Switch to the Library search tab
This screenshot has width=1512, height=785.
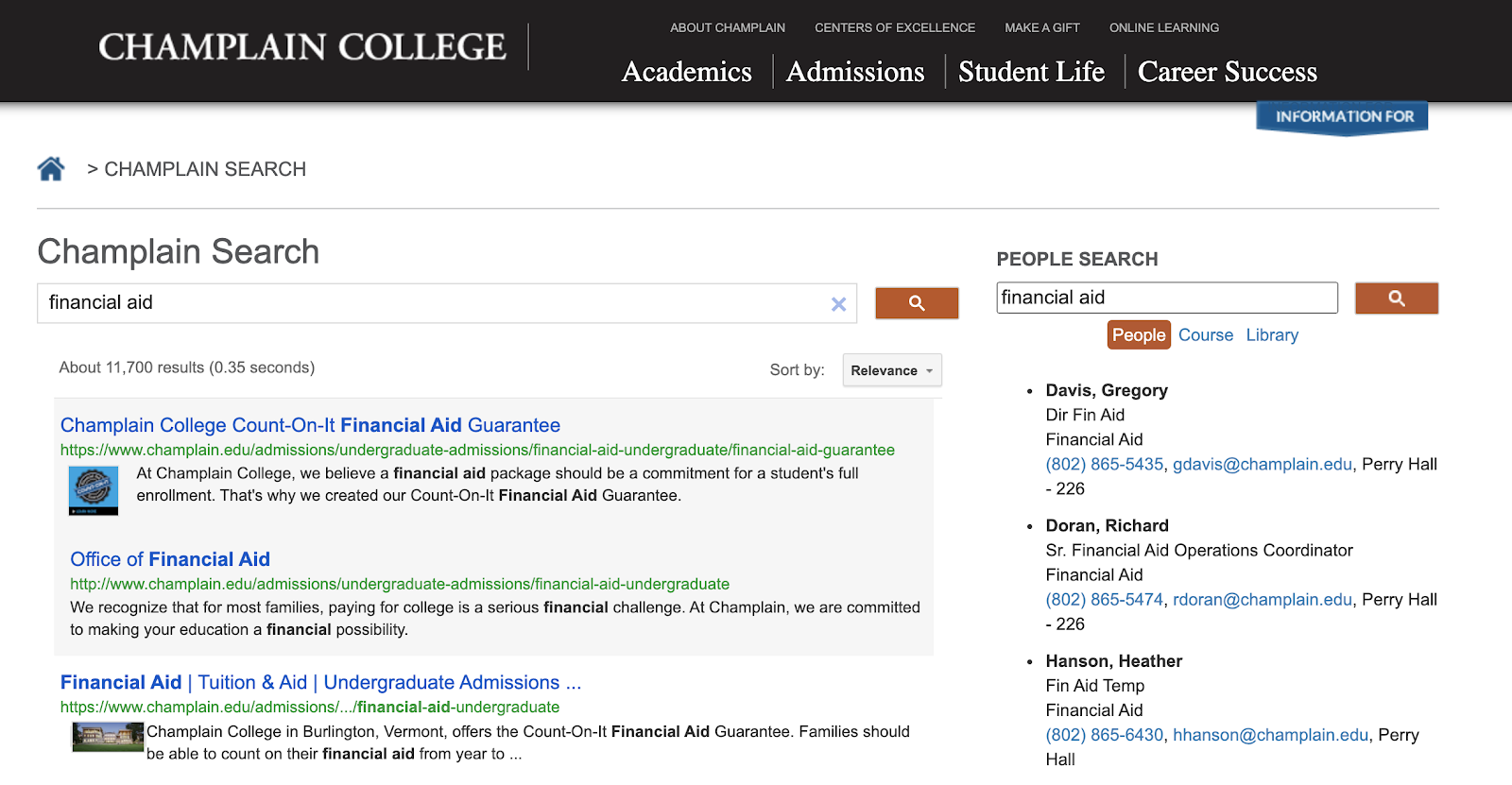[x=1272, y=335]
